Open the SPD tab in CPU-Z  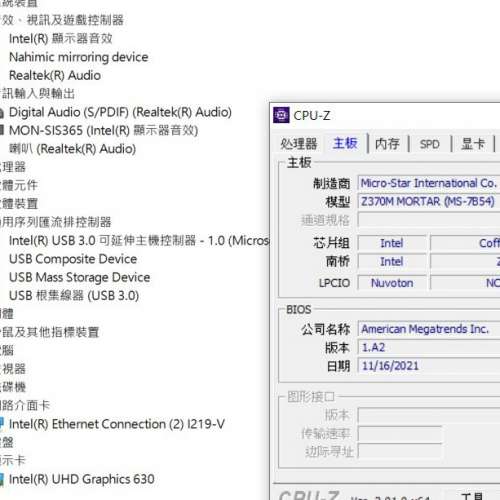pos(430,144)
